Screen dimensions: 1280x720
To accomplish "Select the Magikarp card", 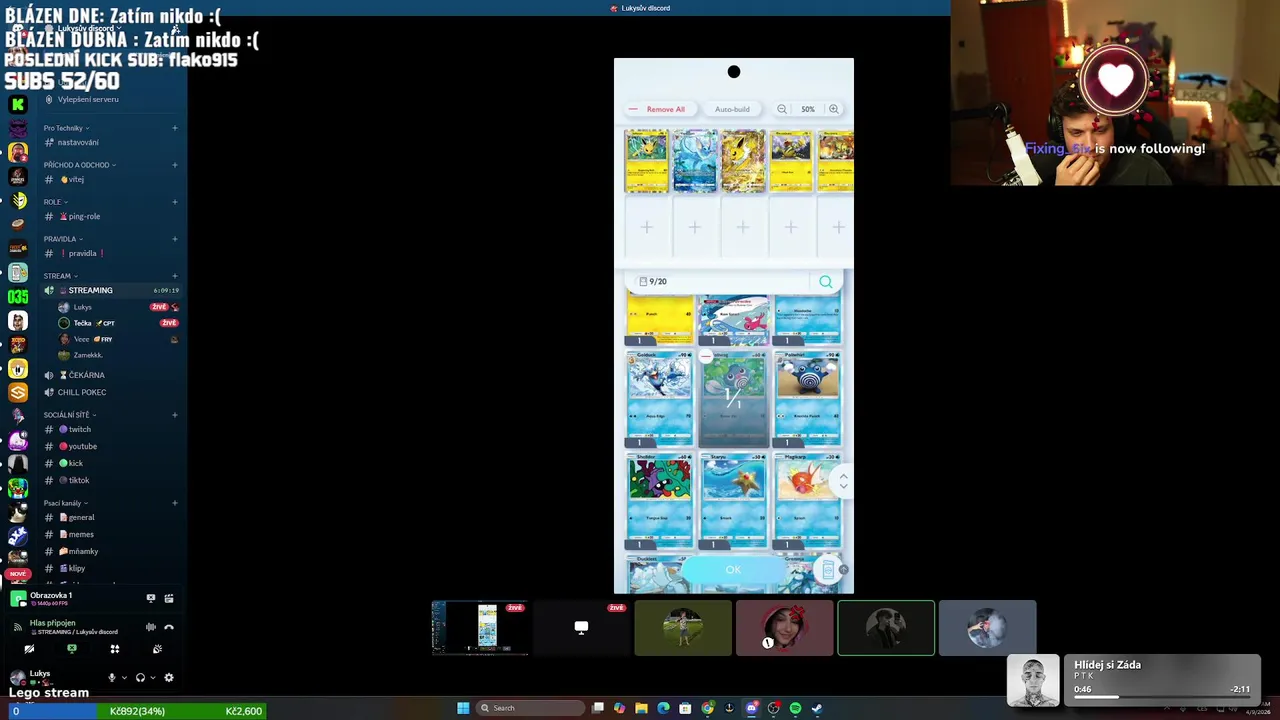I will pyautogui.click(x=808, y=501).
